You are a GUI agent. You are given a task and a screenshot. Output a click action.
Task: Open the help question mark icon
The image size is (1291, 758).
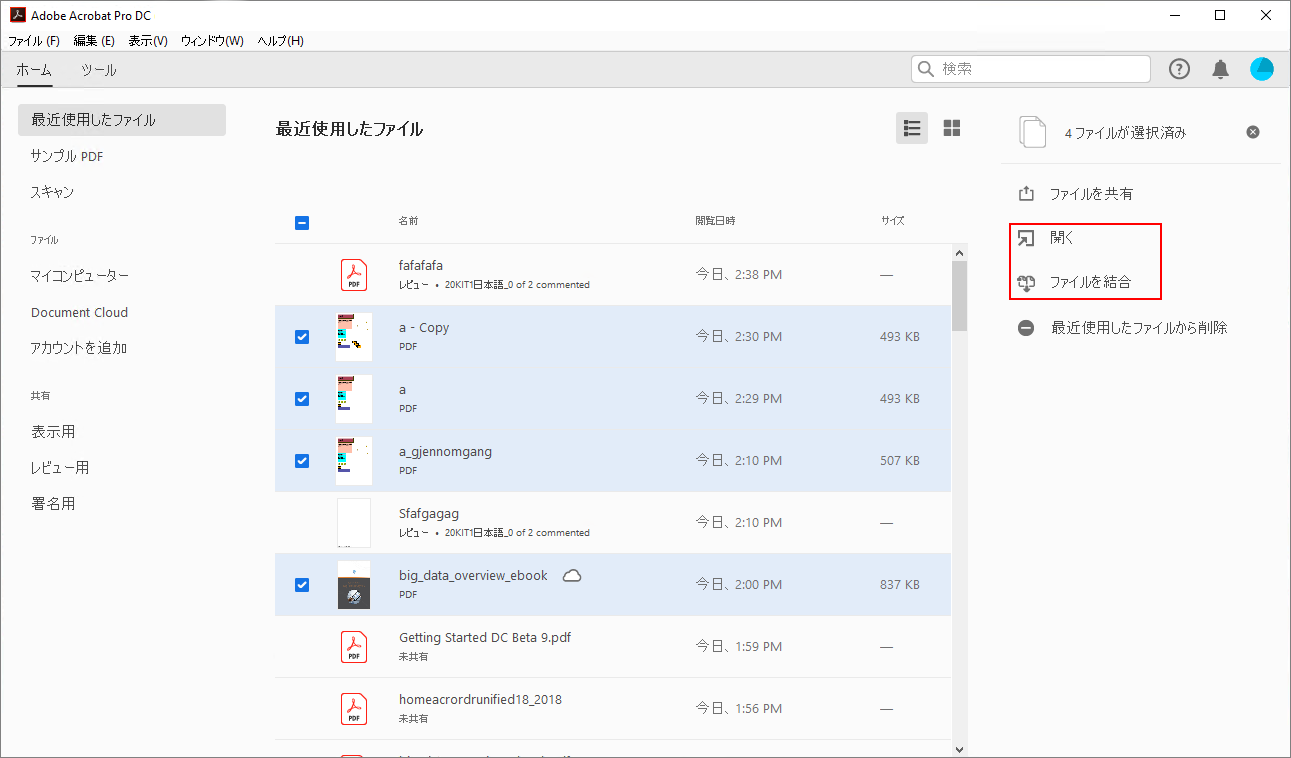tap(1180, 69)
